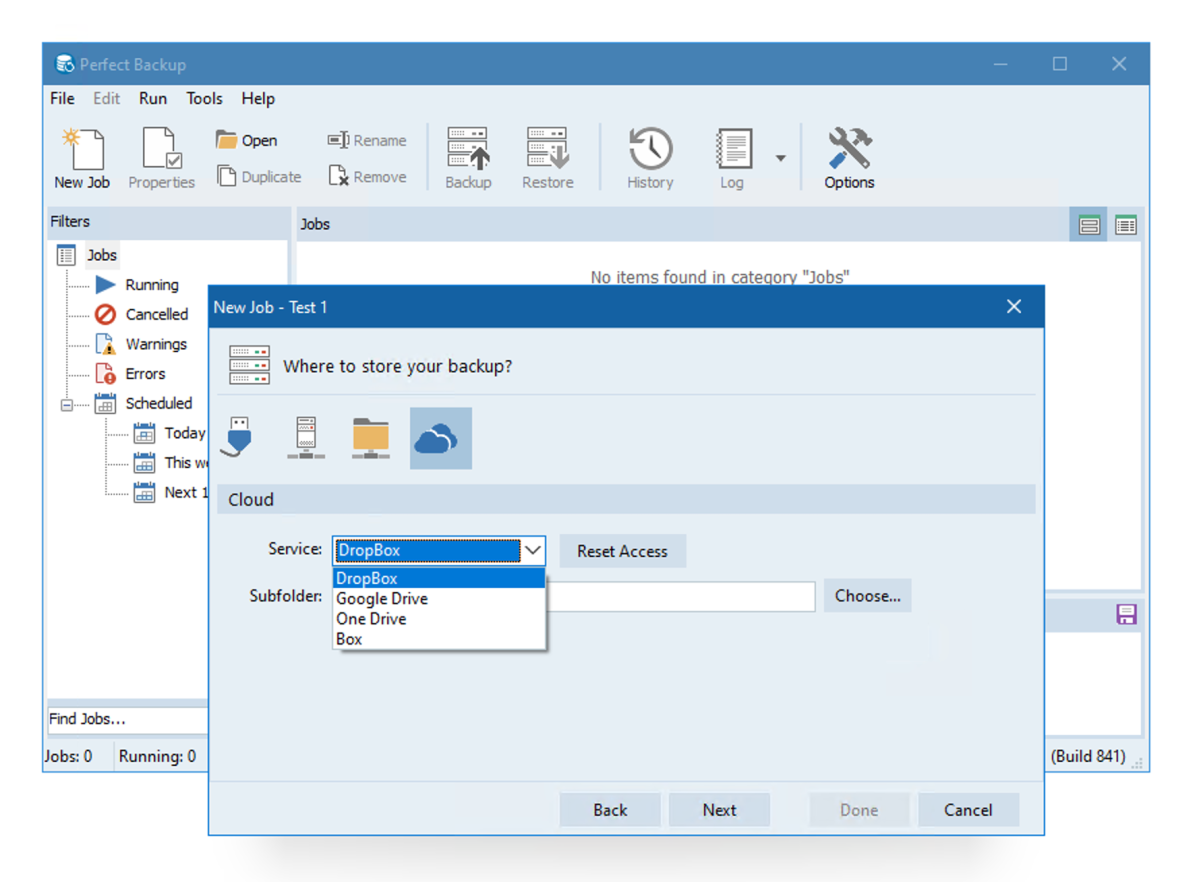Click the Duplicate job toolbar button
Screen dimensions: 1199x882
[x=258, y=177]
